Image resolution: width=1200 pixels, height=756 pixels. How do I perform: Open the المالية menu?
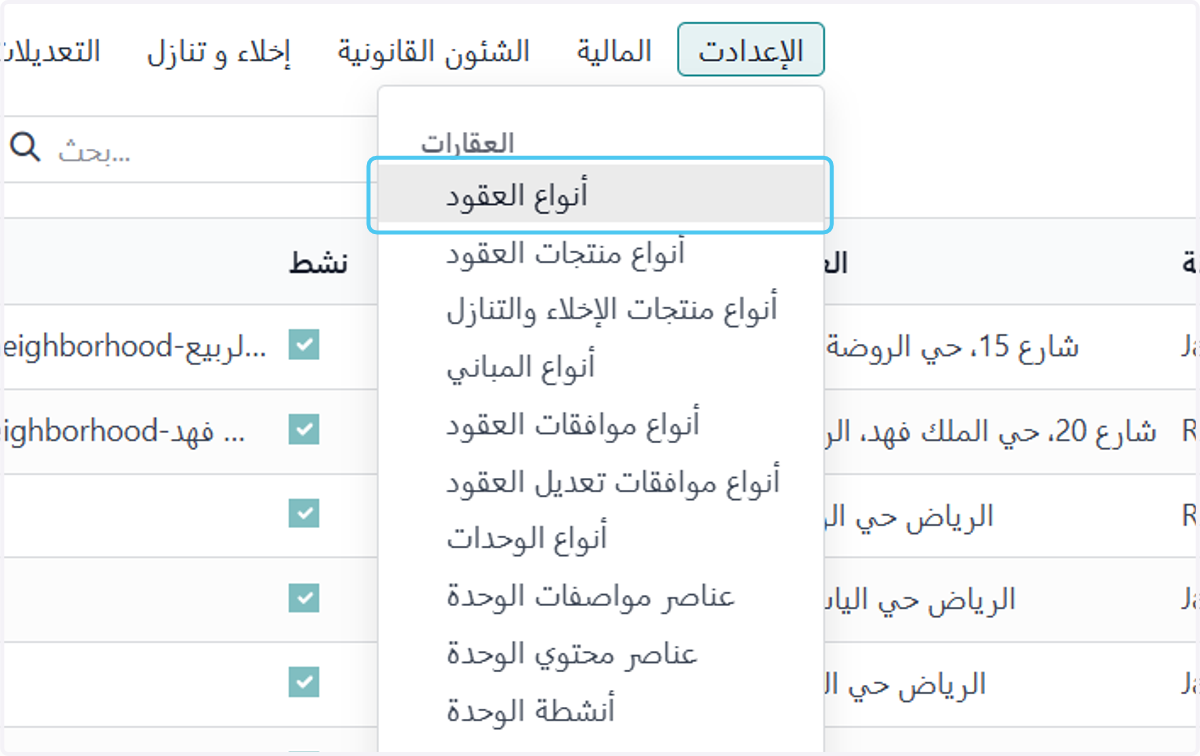pos(614,50)
